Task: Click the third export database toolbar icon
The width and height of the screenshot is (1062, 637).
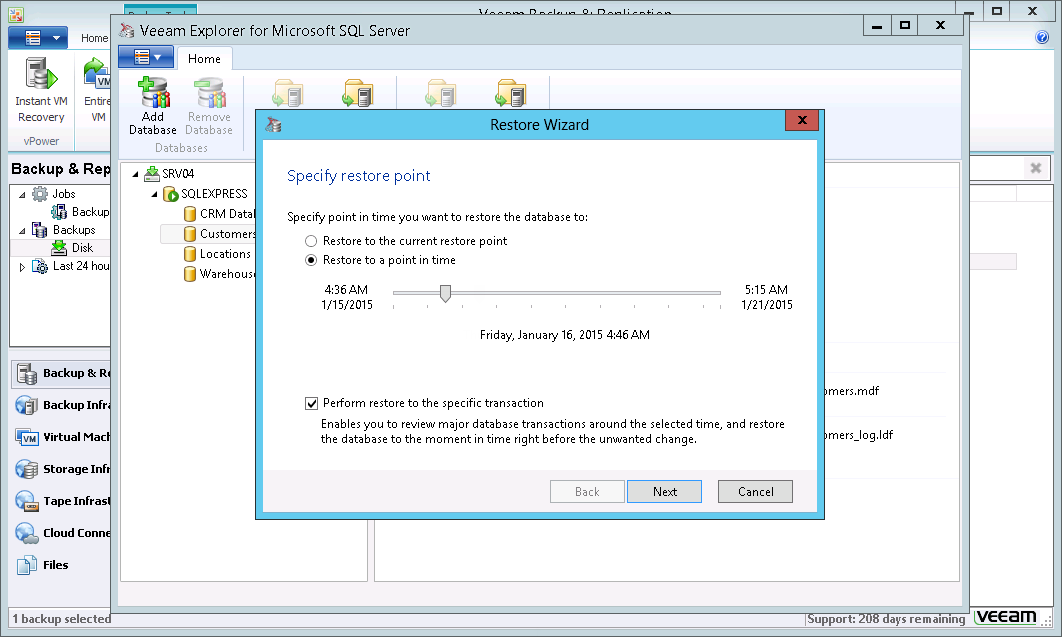Action: [442, 93]
